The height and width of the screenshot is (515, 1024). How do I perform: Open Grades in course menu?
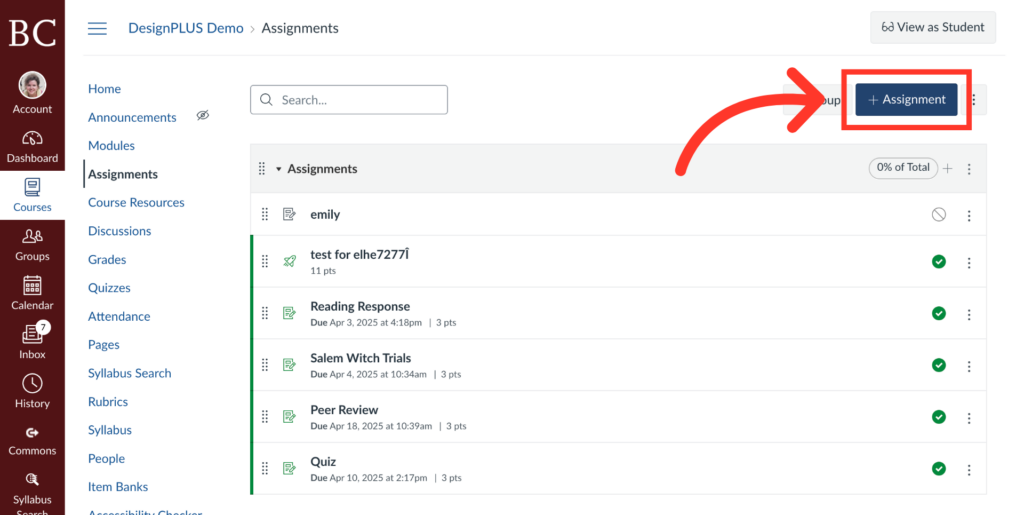(107, 259)
